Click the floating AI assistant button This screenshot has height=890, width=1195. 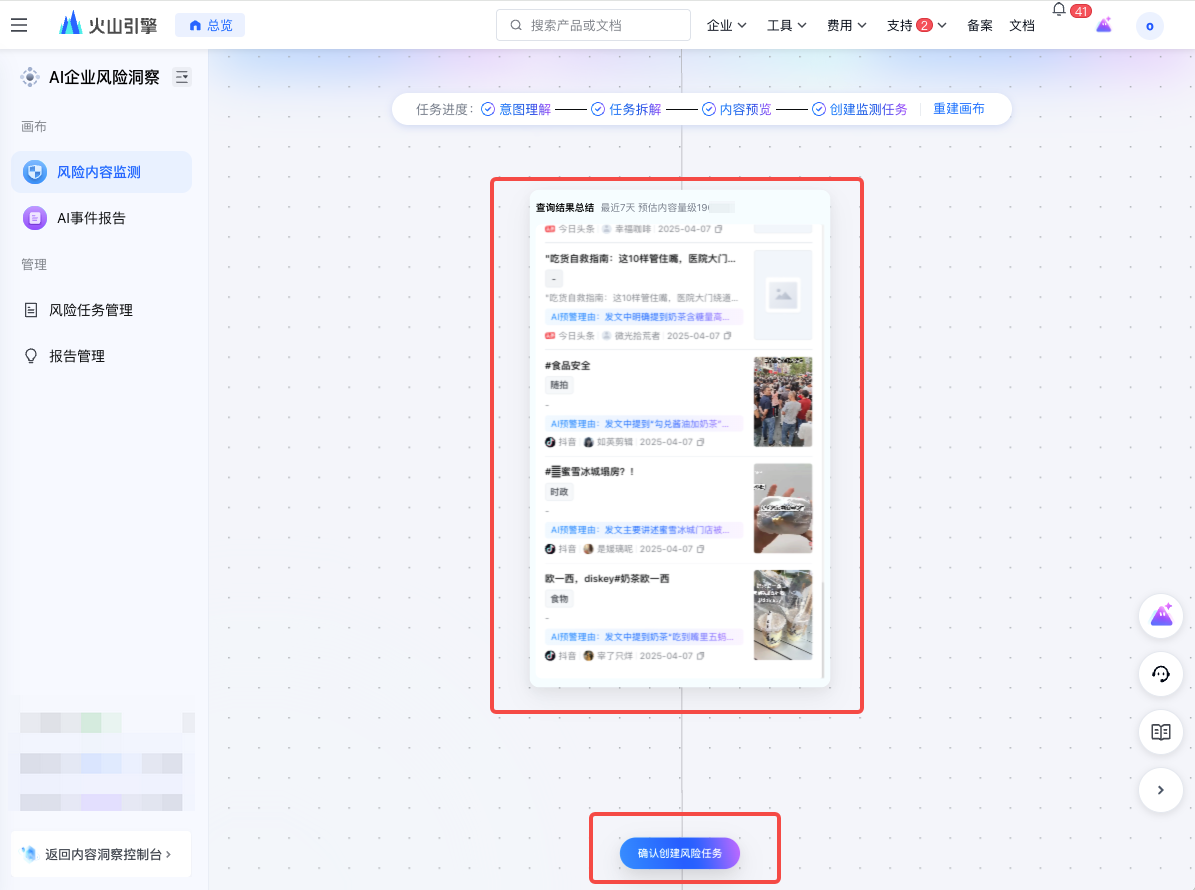1161,615
